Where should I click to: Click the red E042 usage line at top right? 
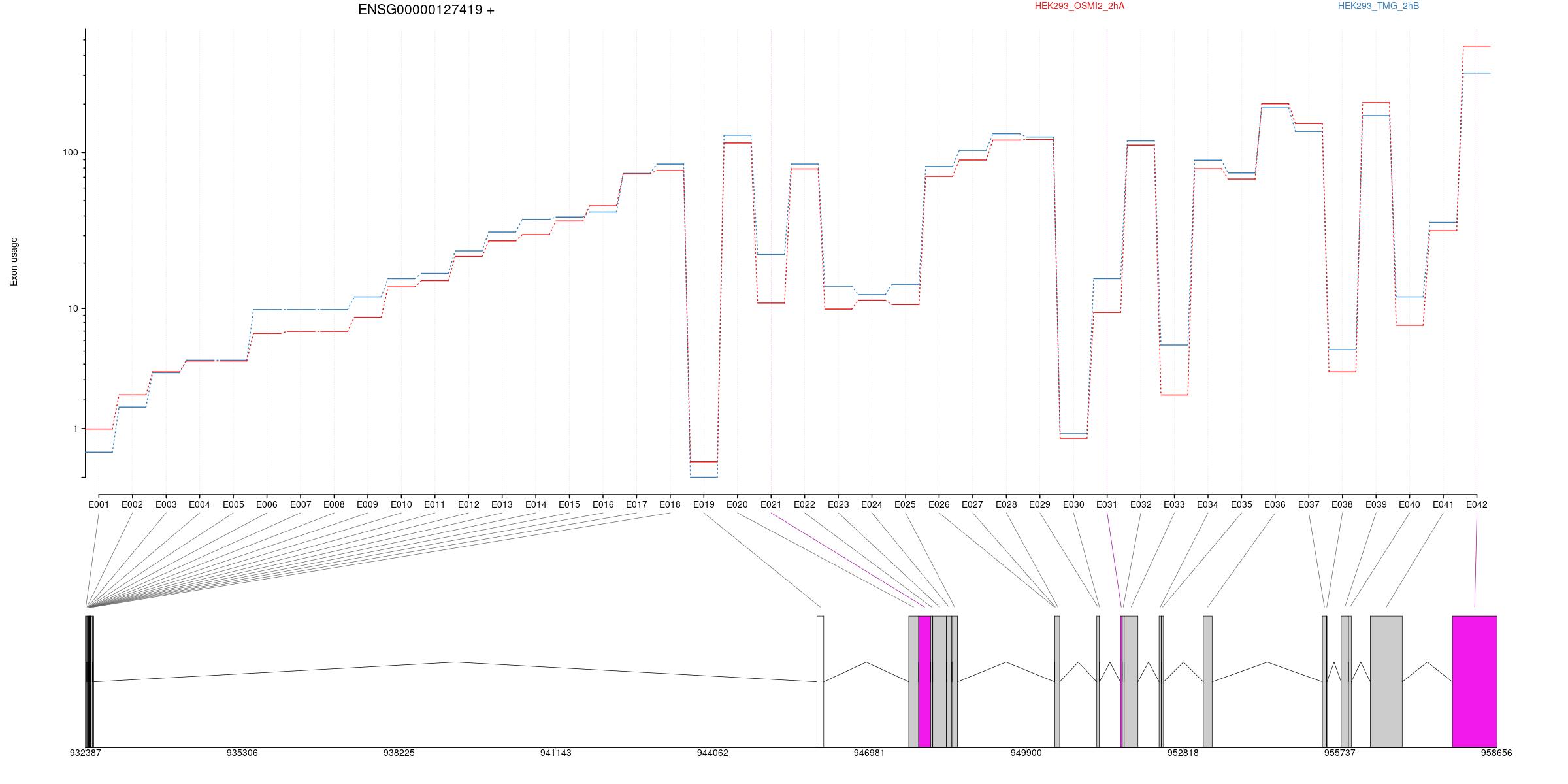tap(1477, 46)
